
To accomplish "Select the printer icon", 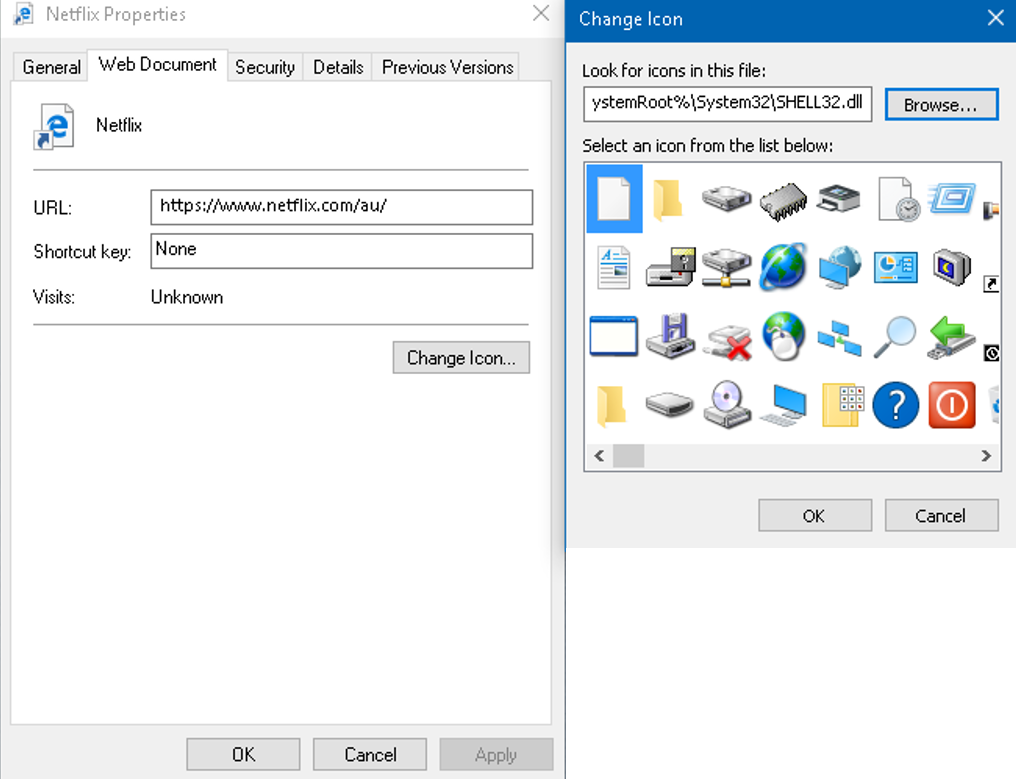I will pos(838,198).
